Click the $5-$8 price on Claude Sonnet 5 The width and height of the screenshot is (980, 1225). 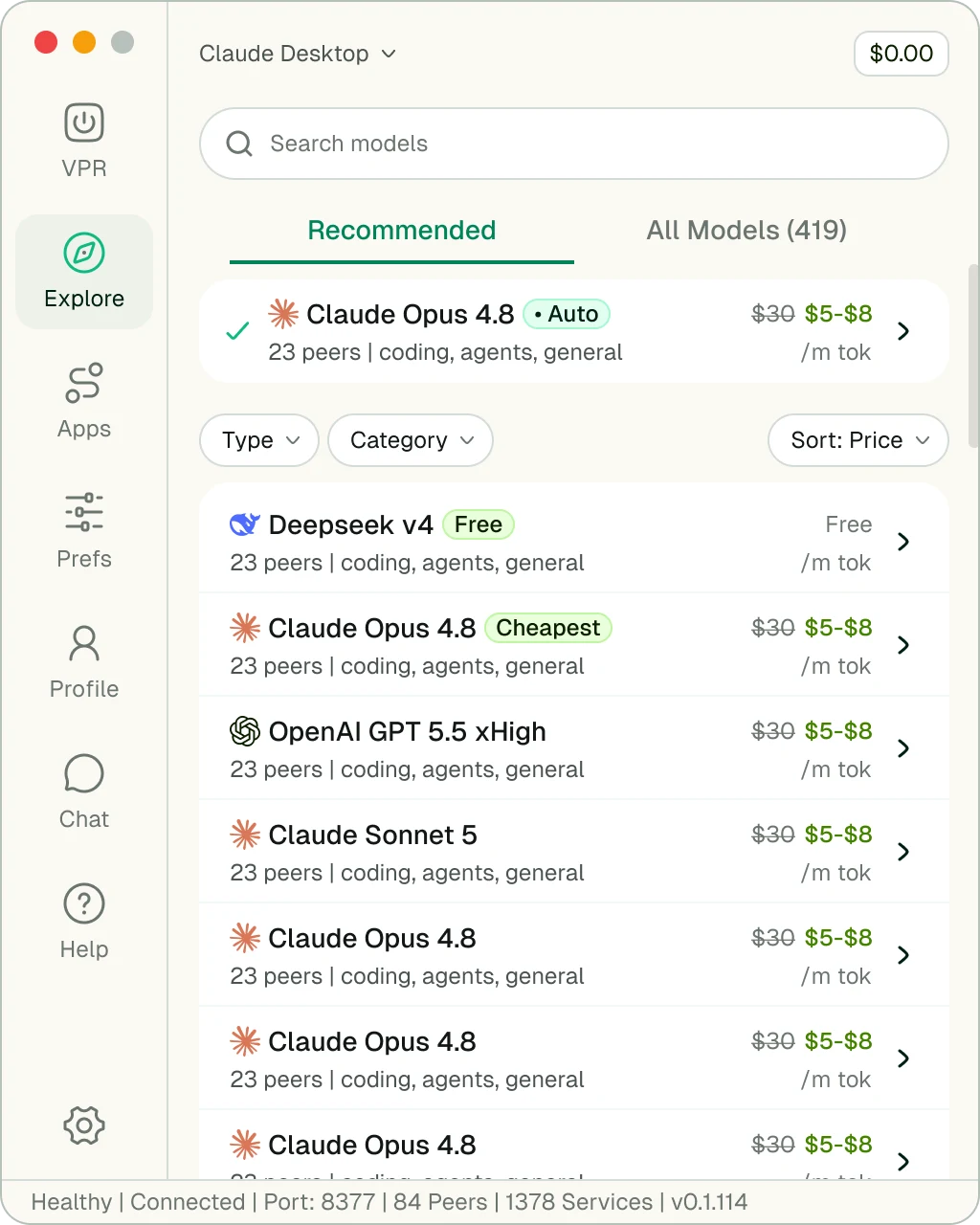coord(838,835)
